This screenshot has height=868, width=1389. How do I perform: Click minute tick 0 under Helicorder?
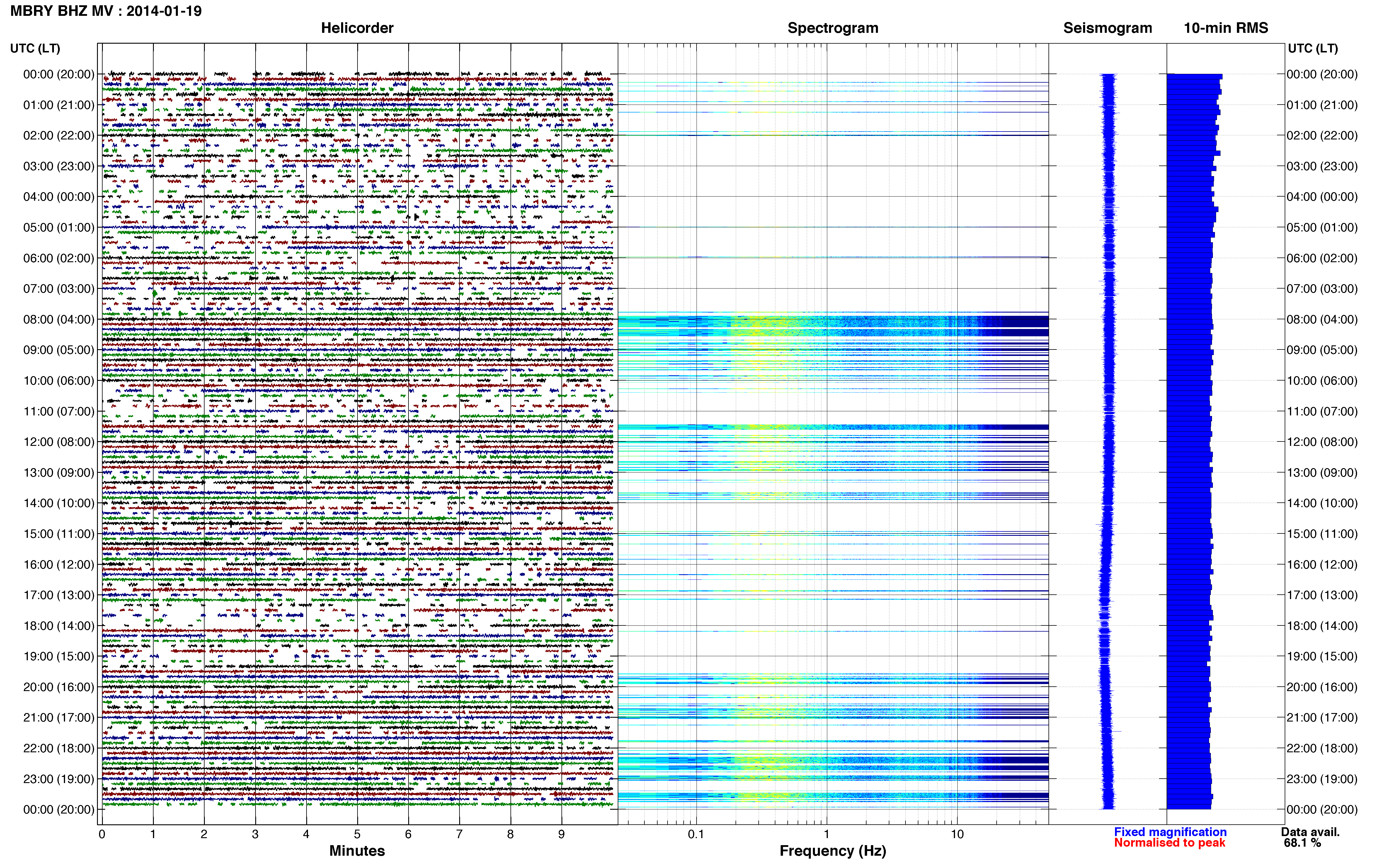point(102,834)
